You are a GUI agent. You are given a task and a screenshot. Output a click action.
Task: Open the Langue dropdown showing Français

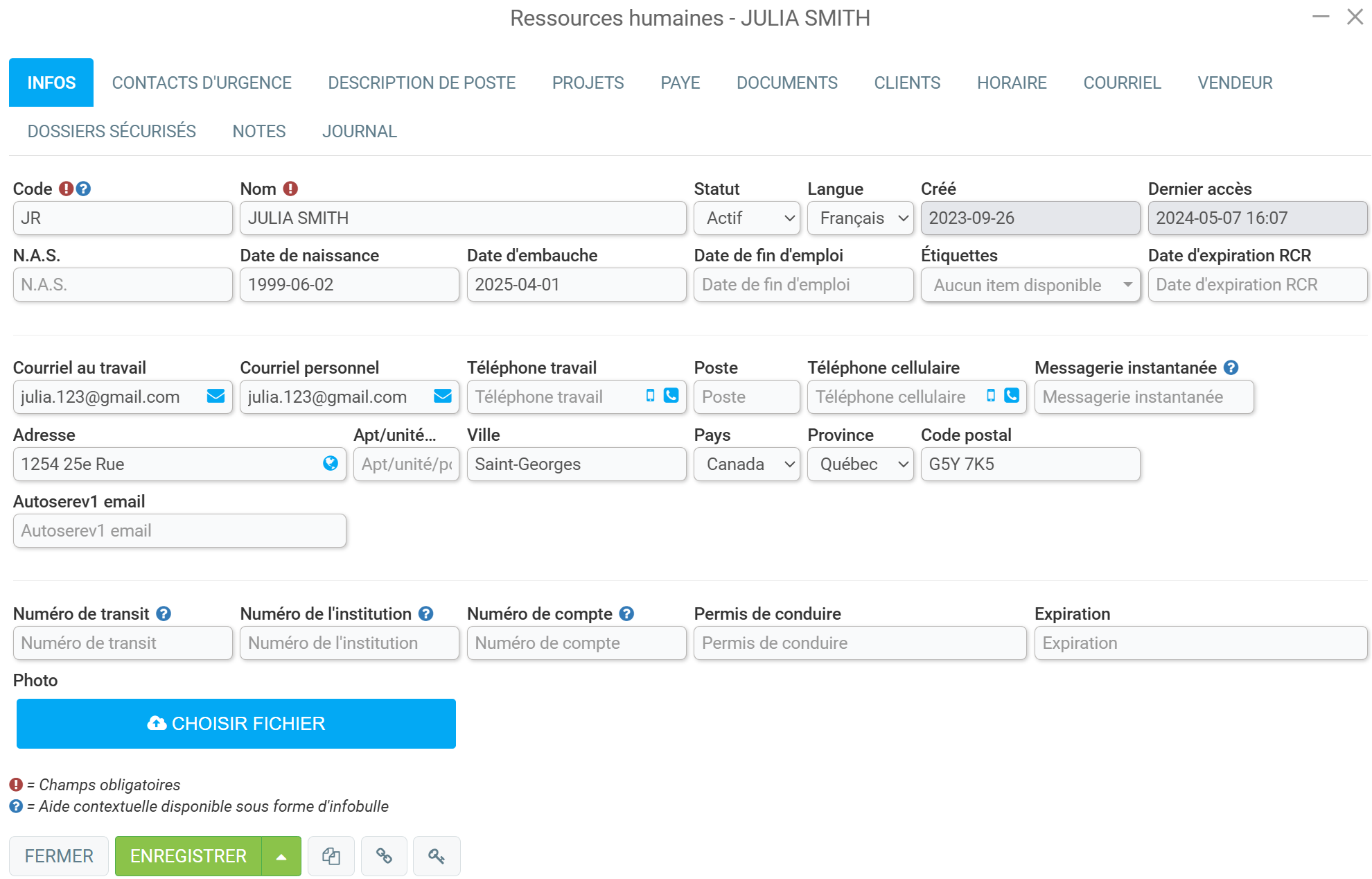[x=861, y=218]
